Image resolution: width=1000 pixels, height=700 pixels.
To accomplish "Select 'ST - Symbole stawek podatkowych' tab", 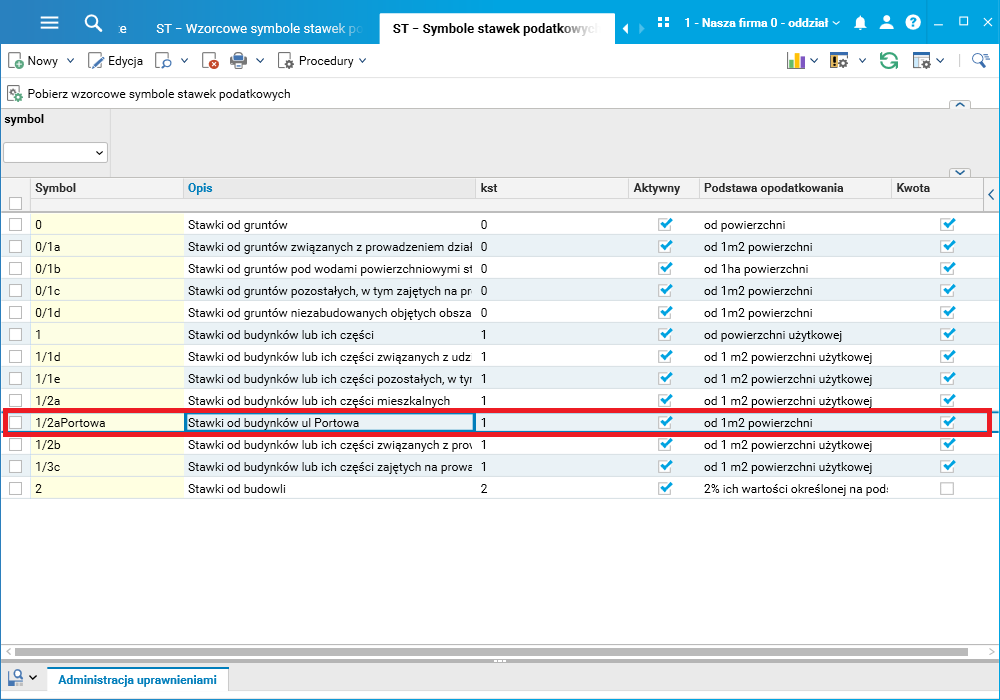I will (x=496, y=29).
